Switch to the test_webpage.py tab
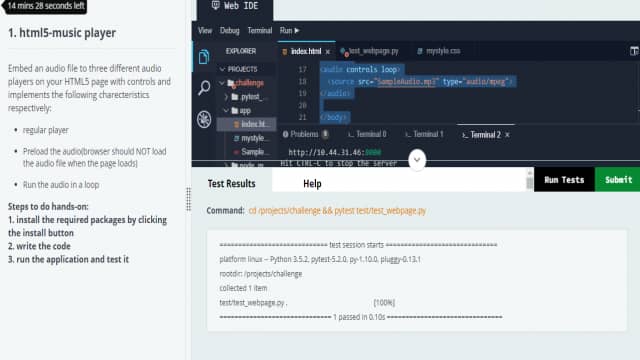This screenshot has width=640, height=360. click(x=369, y=51)
